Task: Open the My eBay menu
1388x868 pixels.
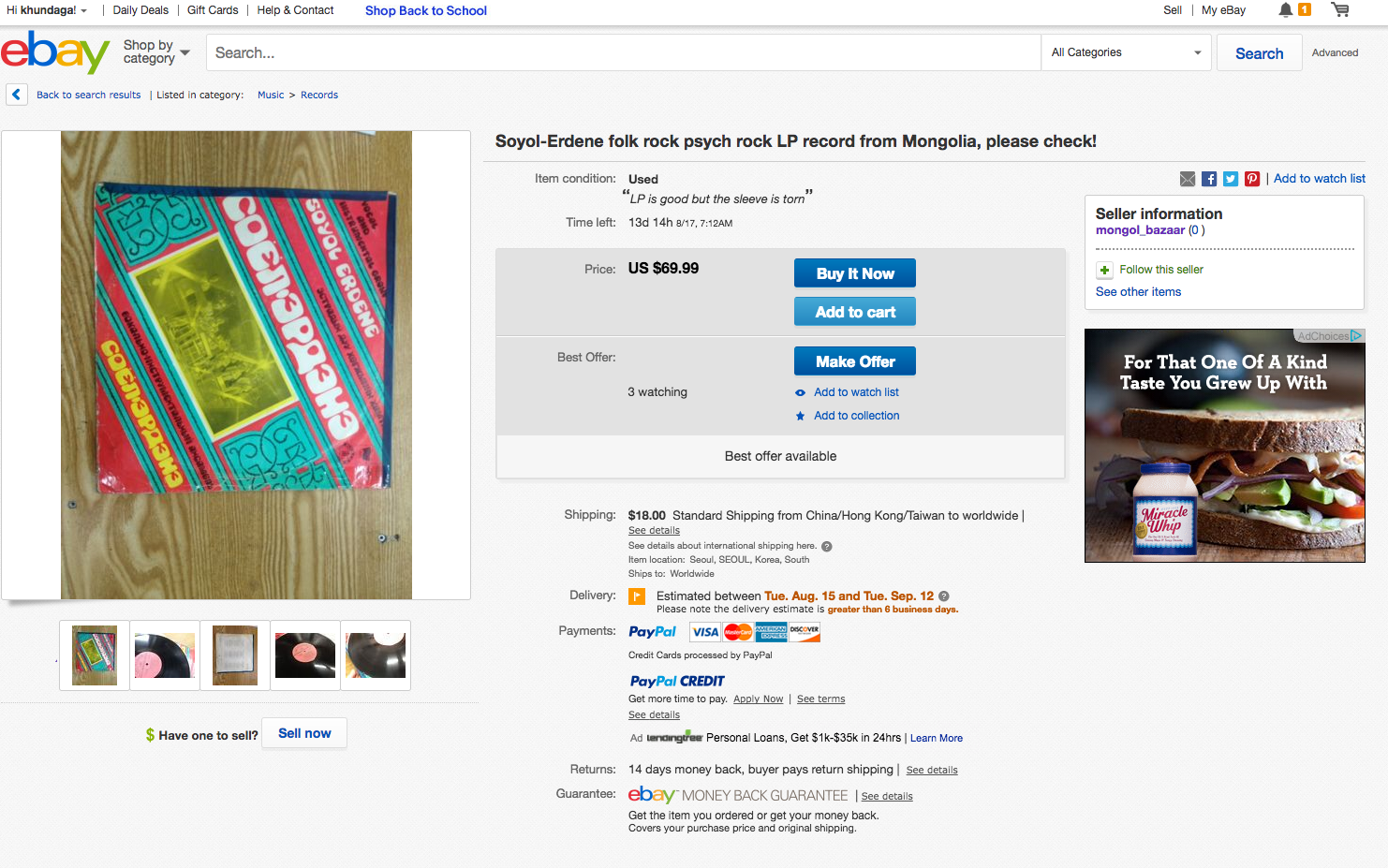Action: (x=1223, y=10)
